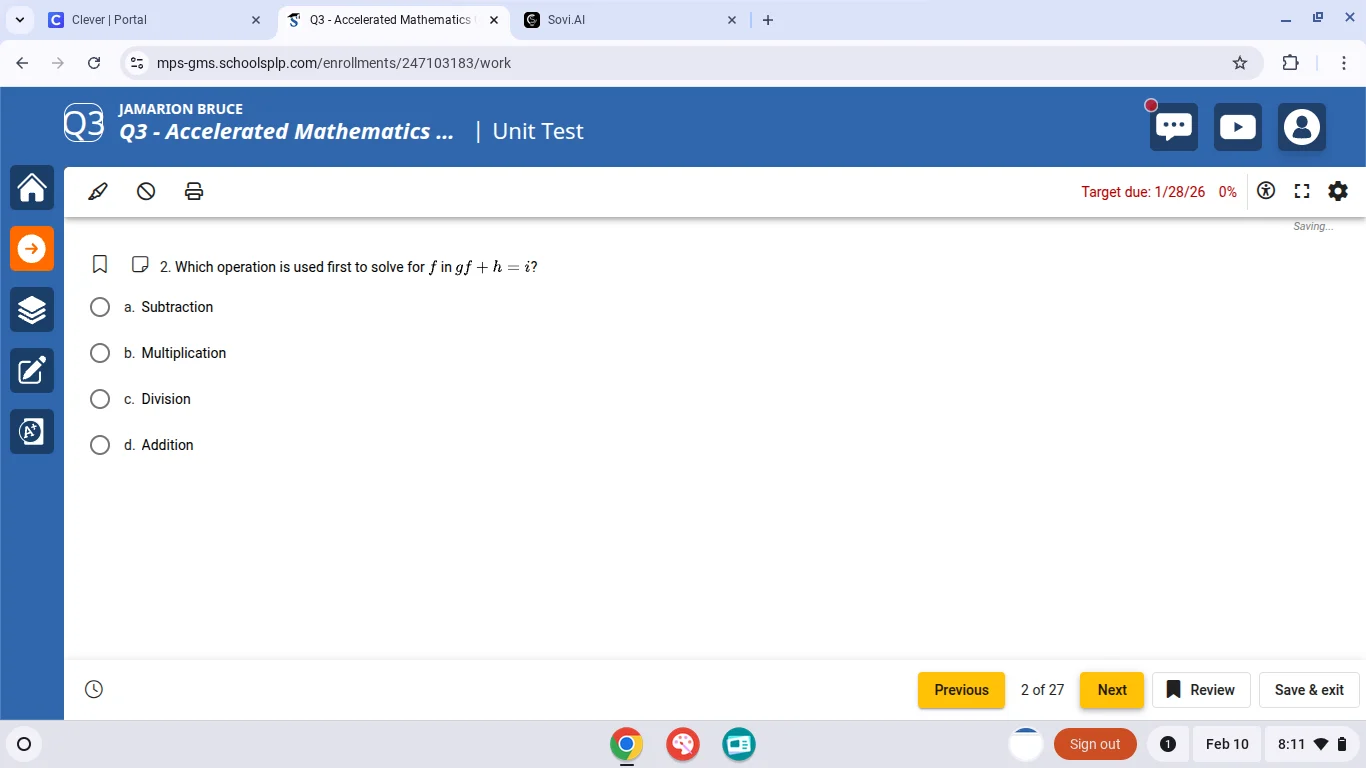This screenshot has width=1366, height=768.
Task: Enter fullscreen mode for the test
Action: click(x=1302, y=190)
